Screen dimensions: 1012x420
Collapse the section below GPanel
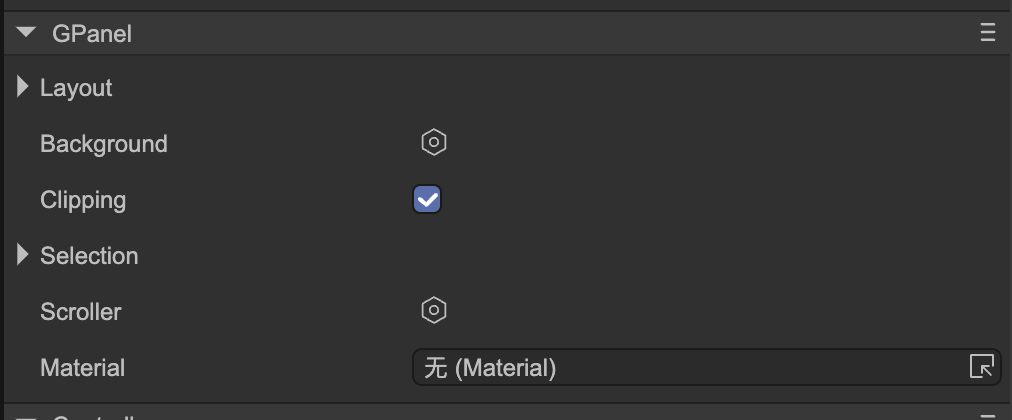coord(27,416)
